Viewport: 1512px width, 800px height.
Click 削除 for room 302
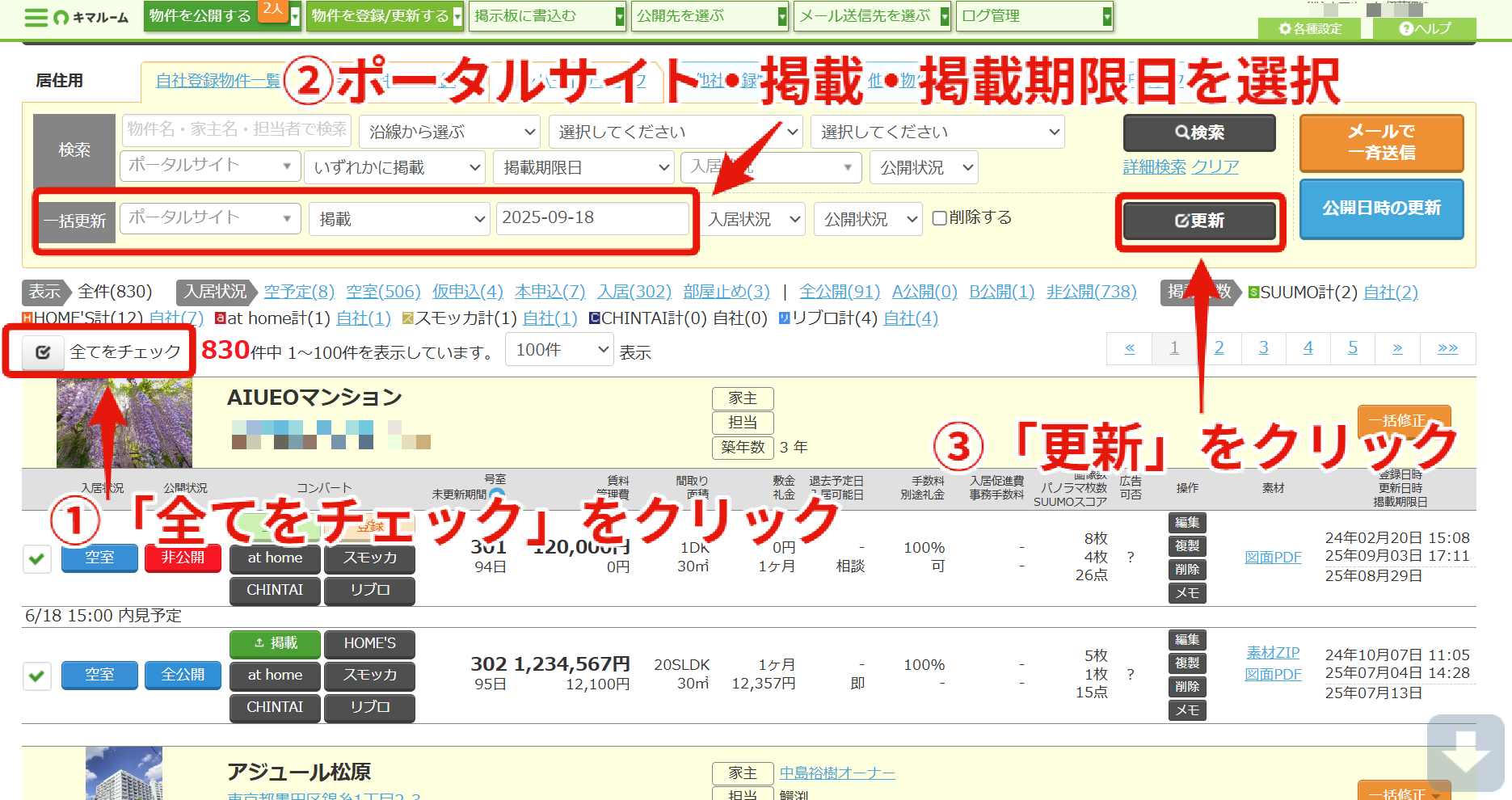tap(1187, 687)
